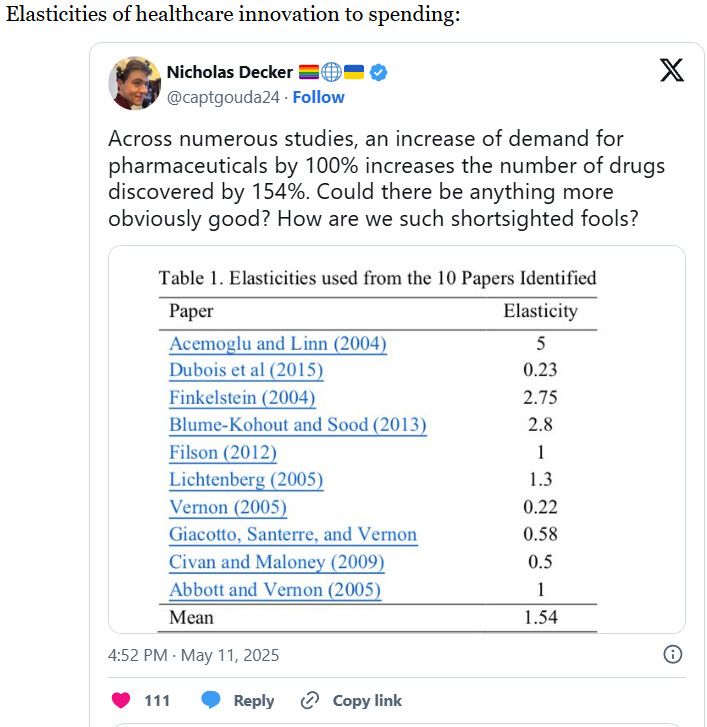Open the @captgouda24 handle link
The image size is (707, 727).
(223, 97)
